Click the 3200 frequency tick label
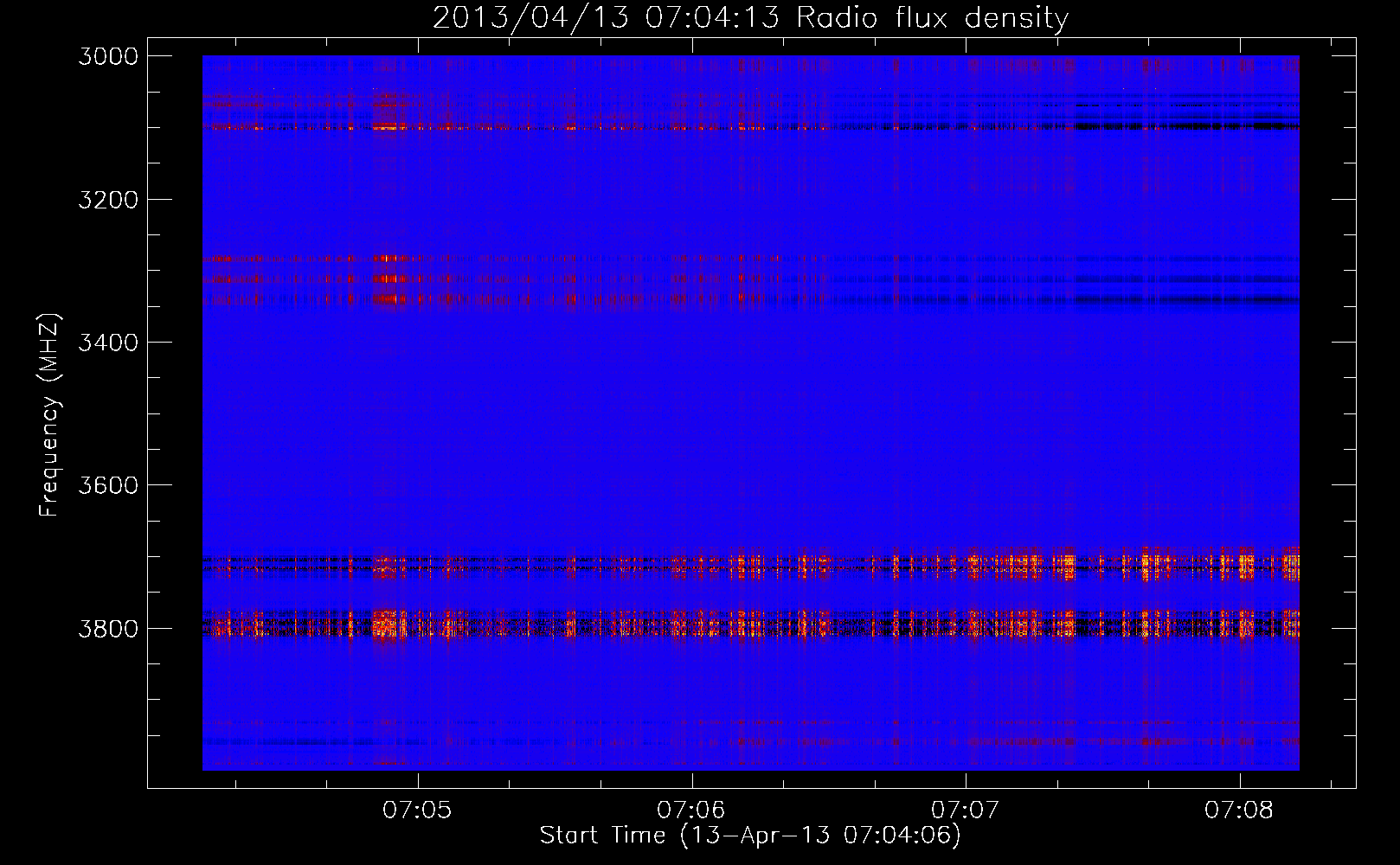This screenshot has height=865, width=1400. click(x=108, y=200)
